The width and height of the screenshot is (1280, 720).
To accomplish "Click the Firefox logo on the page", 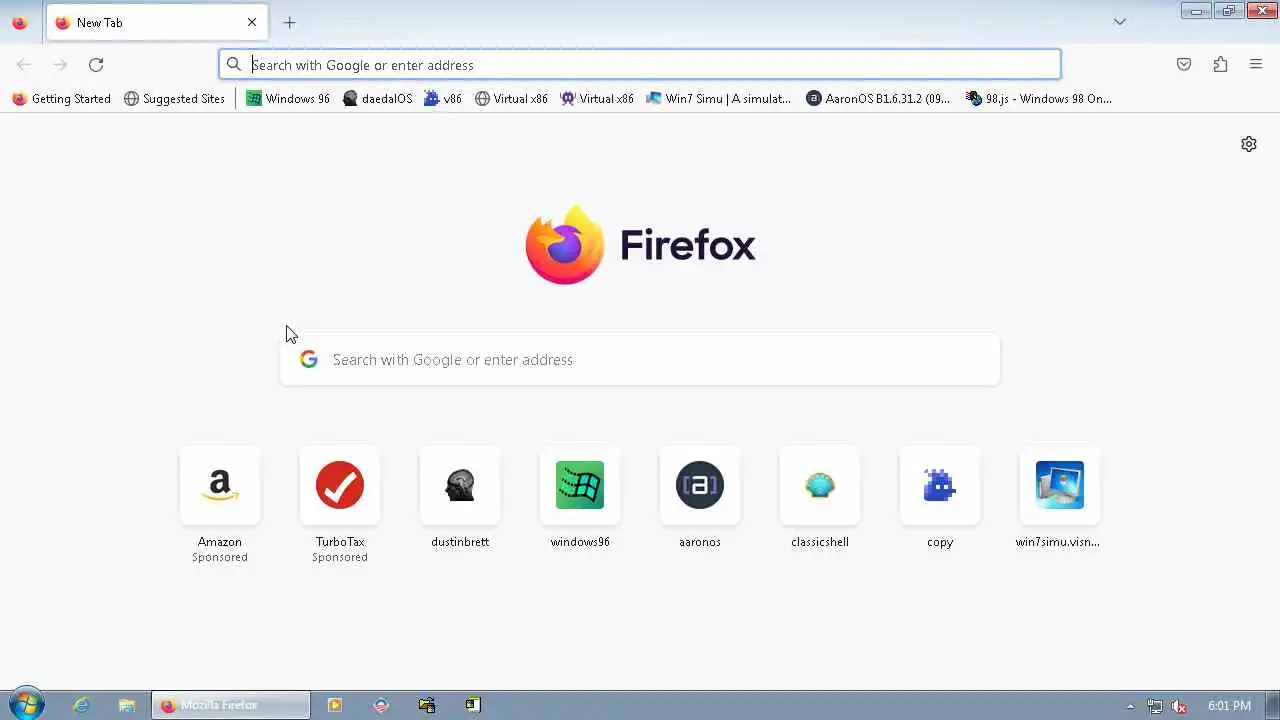I will 640,245.
